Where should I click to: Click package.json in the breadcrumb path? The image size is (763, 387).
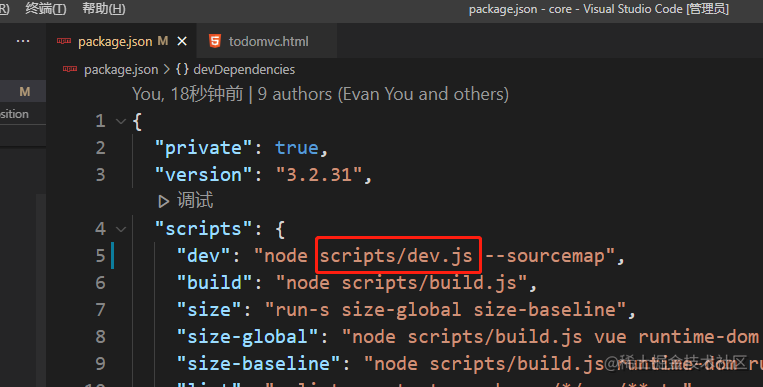[x=121, y=70]
